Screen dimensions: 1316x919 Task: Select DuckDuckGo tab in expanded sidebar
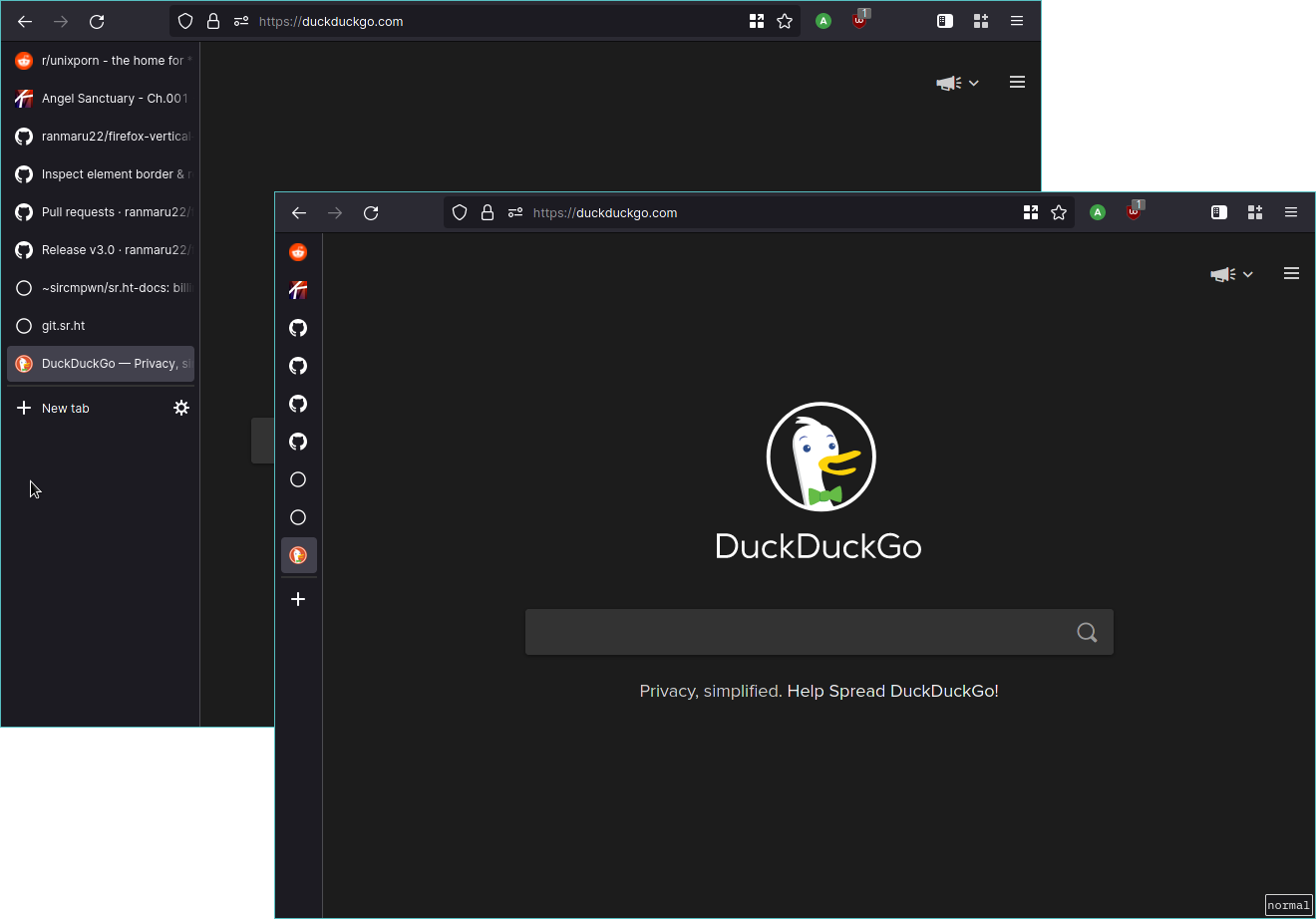[x=101, y=364]
